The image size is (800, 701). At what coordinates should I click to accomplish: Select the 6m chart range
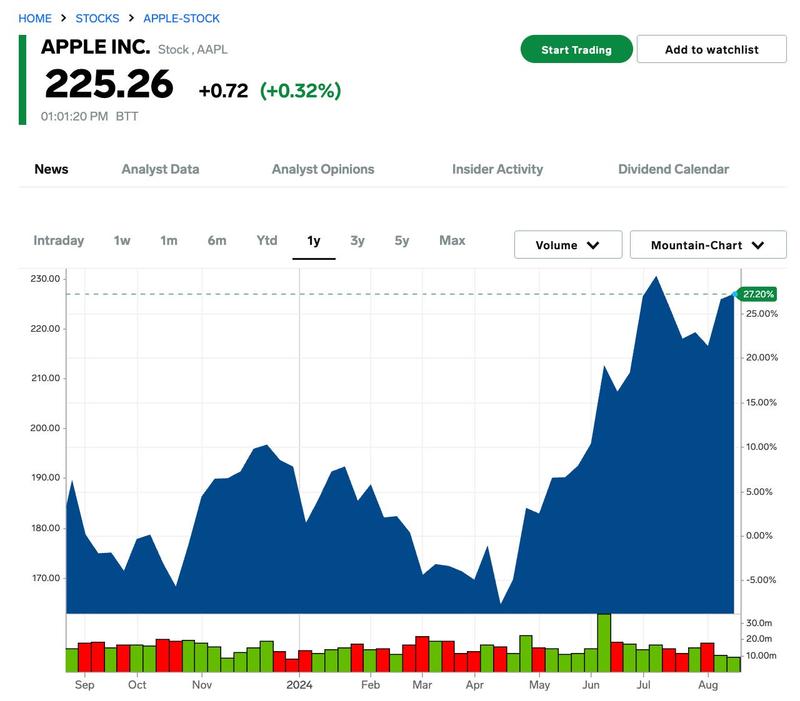[x=217, y=240]
